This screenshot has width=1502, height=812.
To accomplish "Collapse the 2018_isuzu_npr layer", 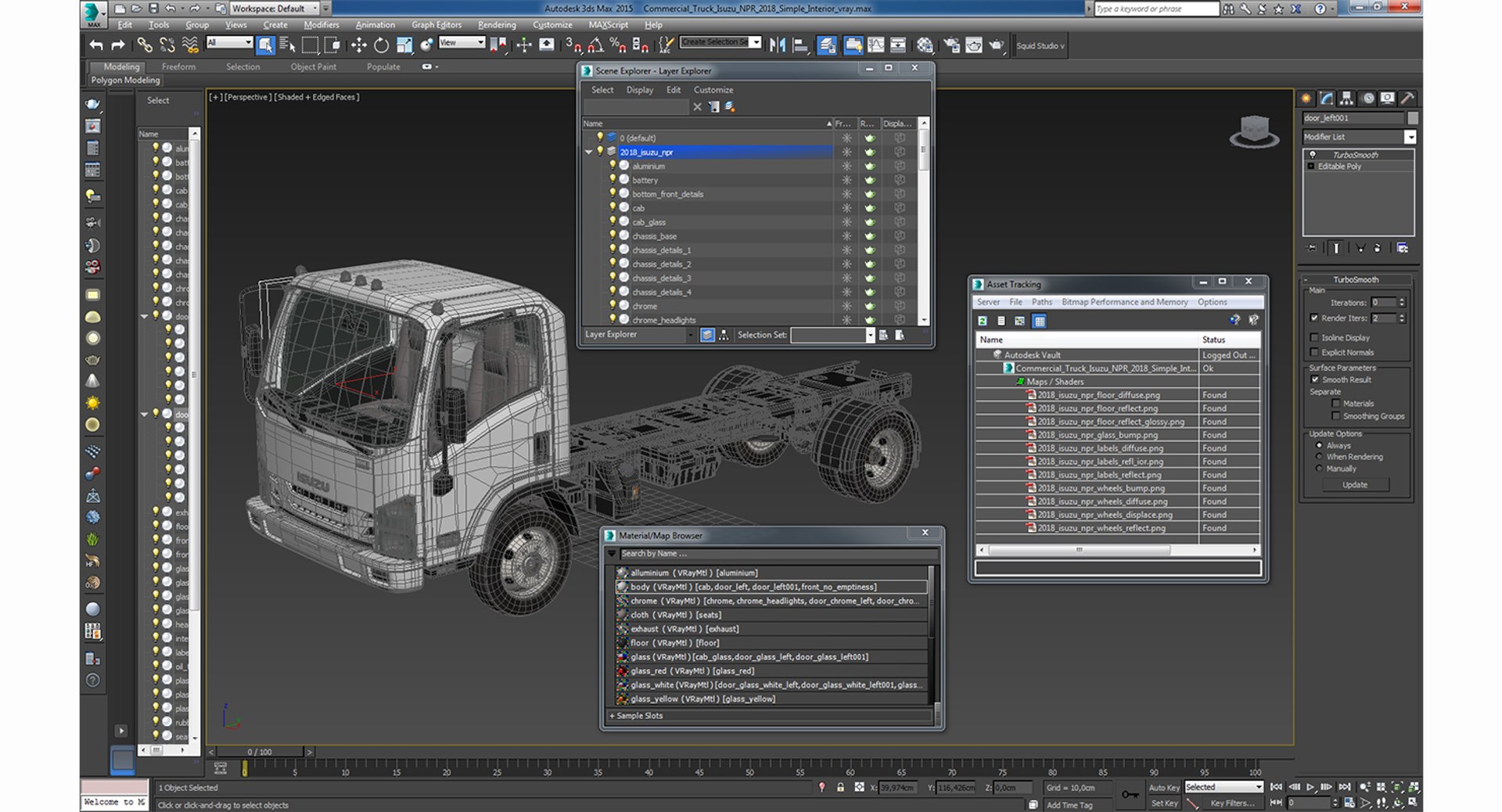I will coord(588,153).
